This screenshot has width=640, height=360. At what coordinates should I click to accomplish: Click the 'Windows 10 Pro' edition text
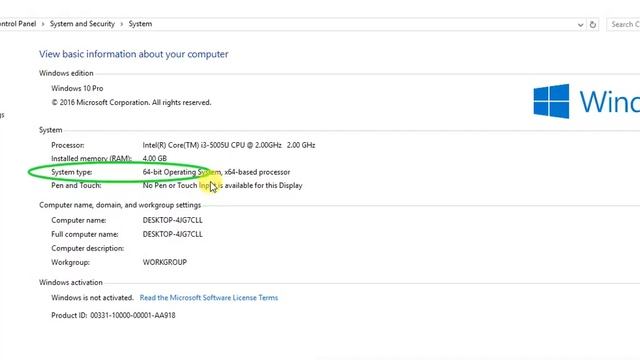(77, 88)
